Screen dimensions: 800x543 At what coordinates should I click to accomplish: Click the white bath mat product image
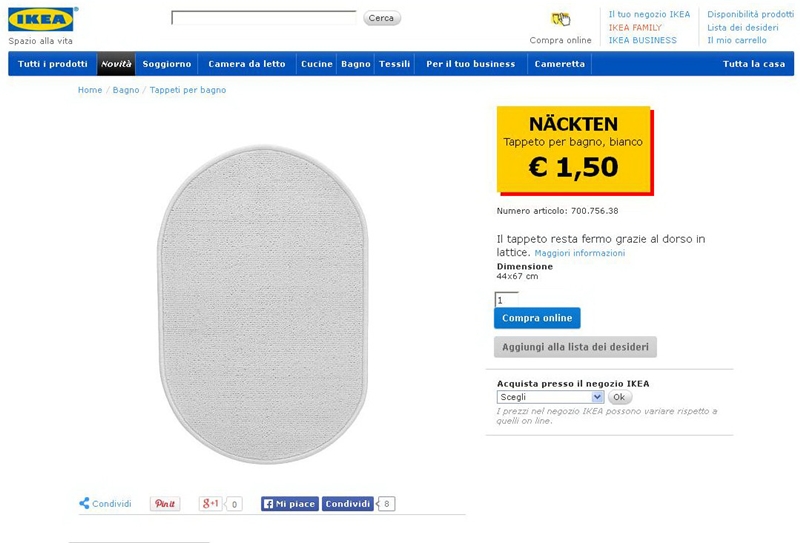click(x=264, y=304)
